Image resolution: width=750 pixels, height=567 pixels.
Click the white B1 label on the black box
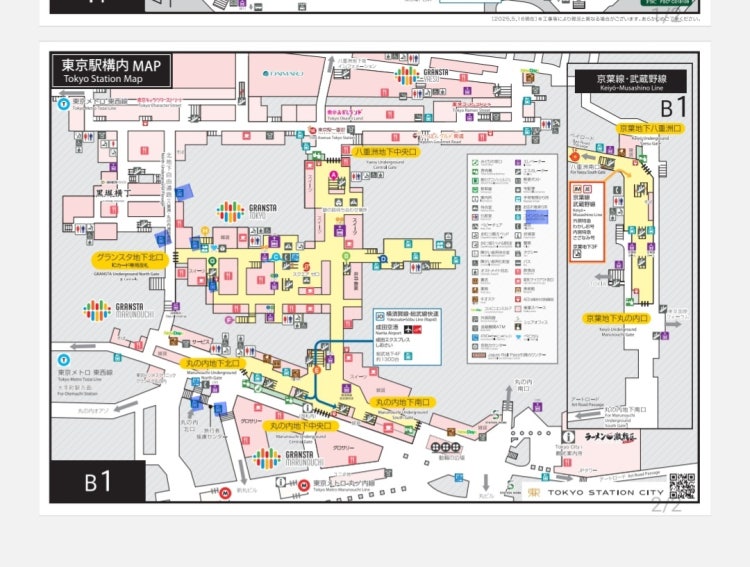coord(99,482)
